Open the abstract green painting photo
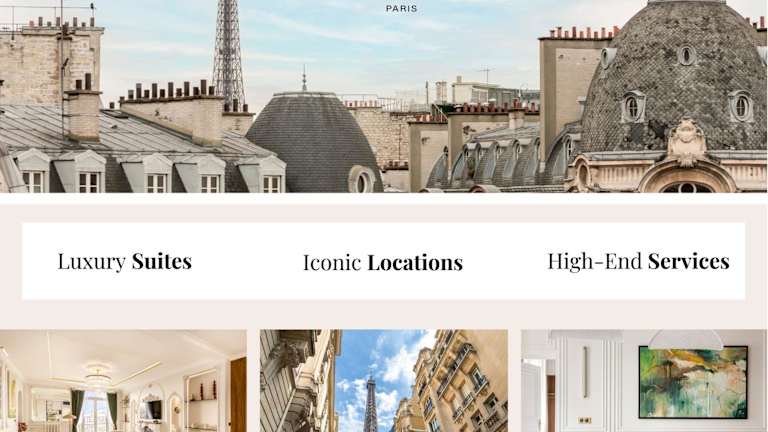 (644, 381)
